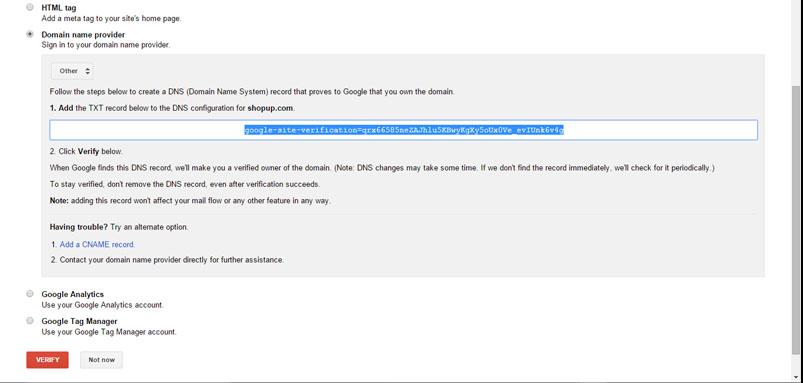Click the Not now button
Viewport: 803px width, 383px height.
(101, 359)
